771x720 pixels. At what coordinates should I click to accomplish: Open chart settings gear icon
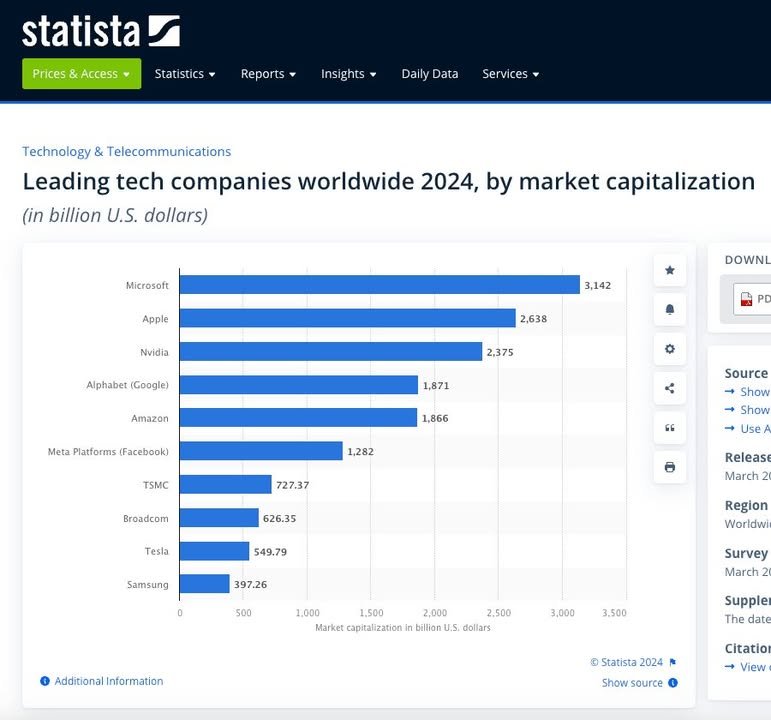(669, 349)
